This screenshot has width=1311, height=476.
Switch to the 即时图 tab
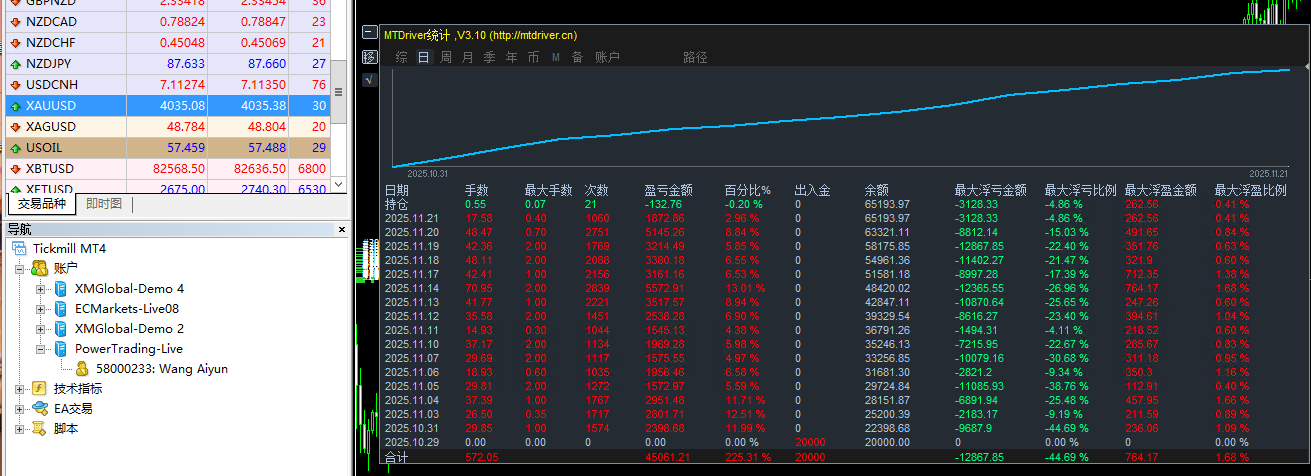(104, 204)
